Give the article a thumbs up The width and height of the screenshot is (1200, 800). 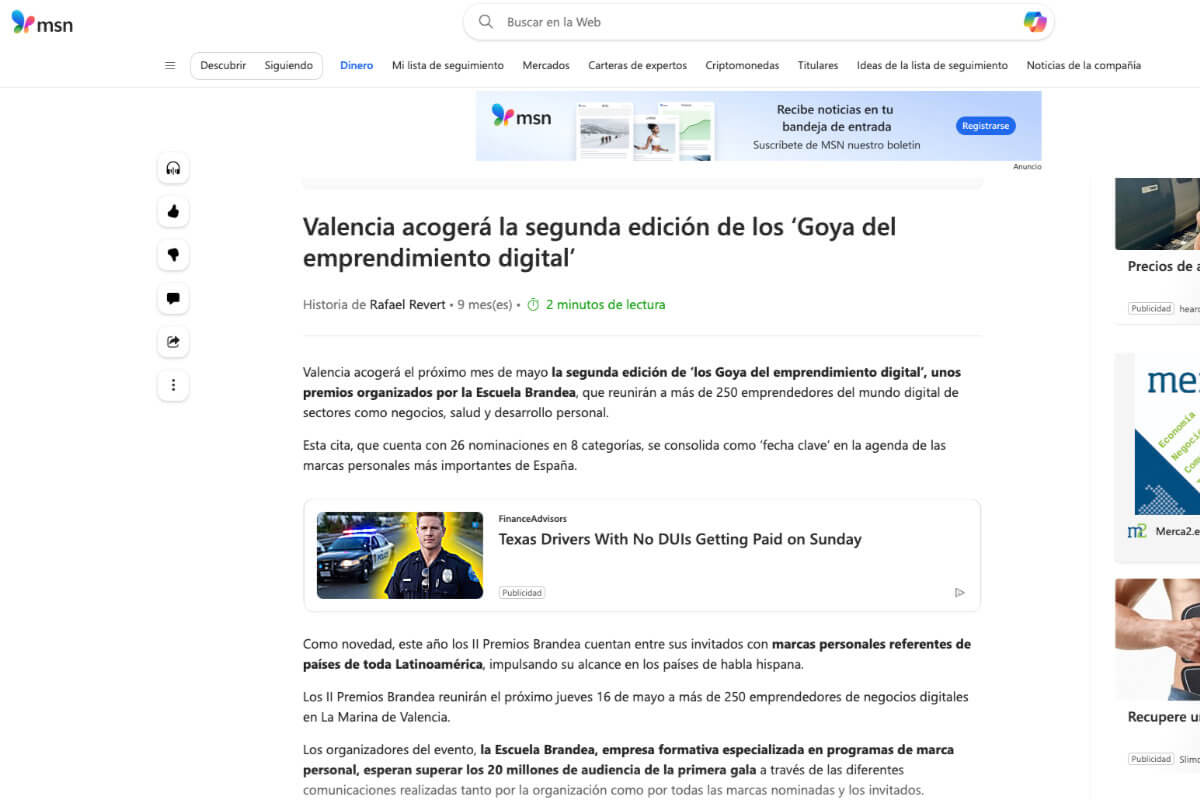[x=173, y=212]
